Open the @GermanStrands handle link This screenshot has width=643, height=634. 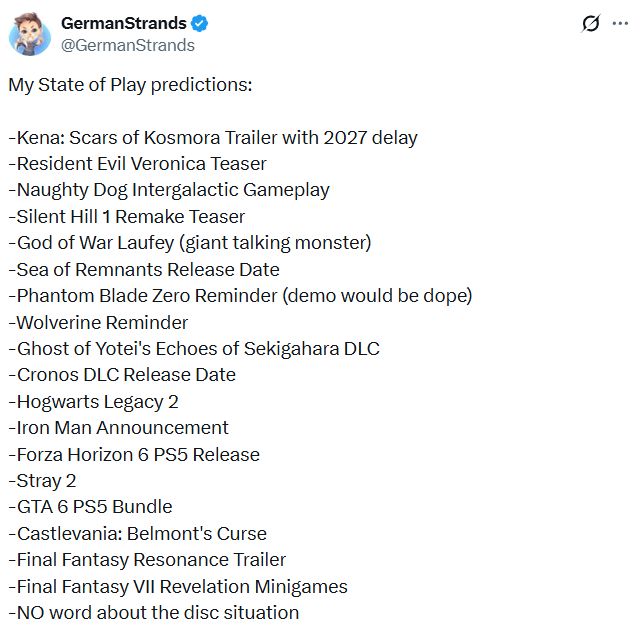click(128, 45)
